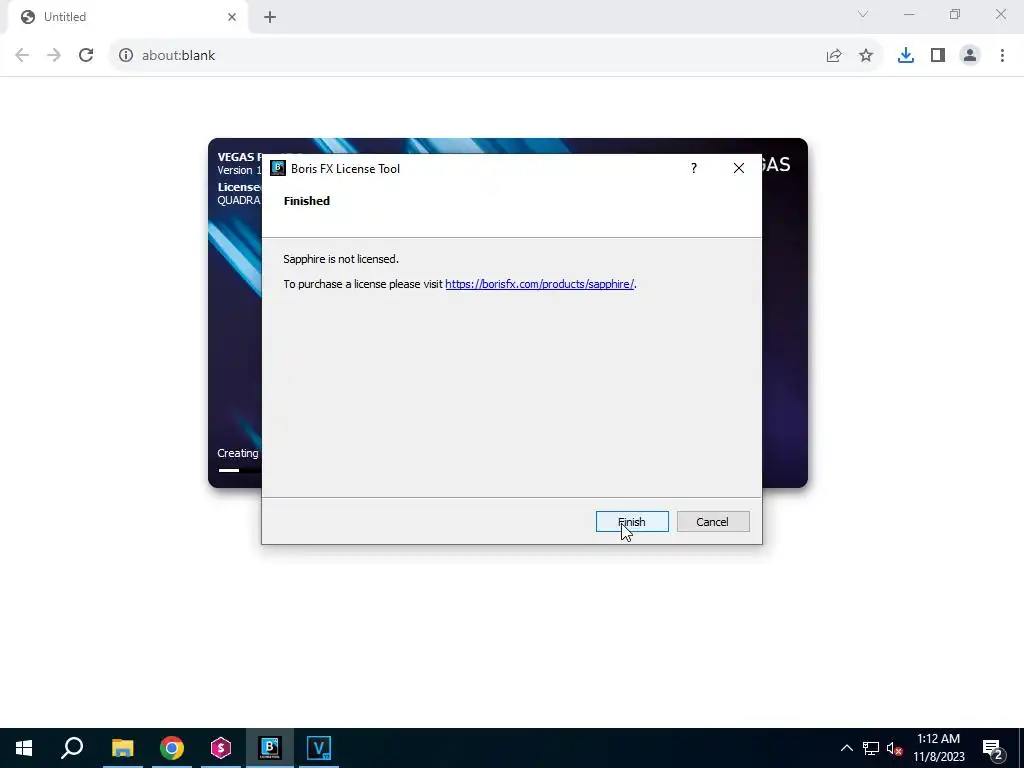
Task: Click the muted volume tray icon
Action: [894, 748]
